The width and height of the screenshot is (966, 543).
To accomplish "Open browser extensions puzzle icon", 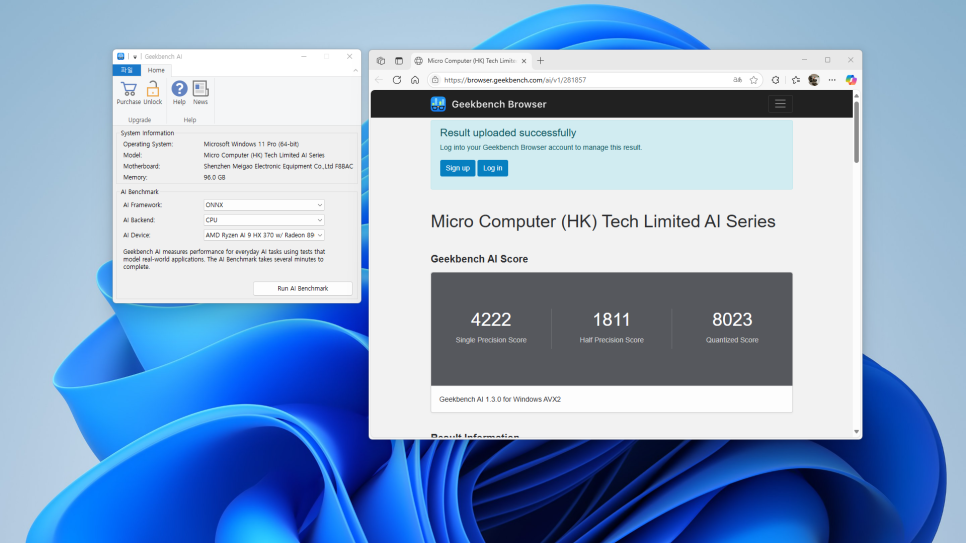I will pos(776,80).
